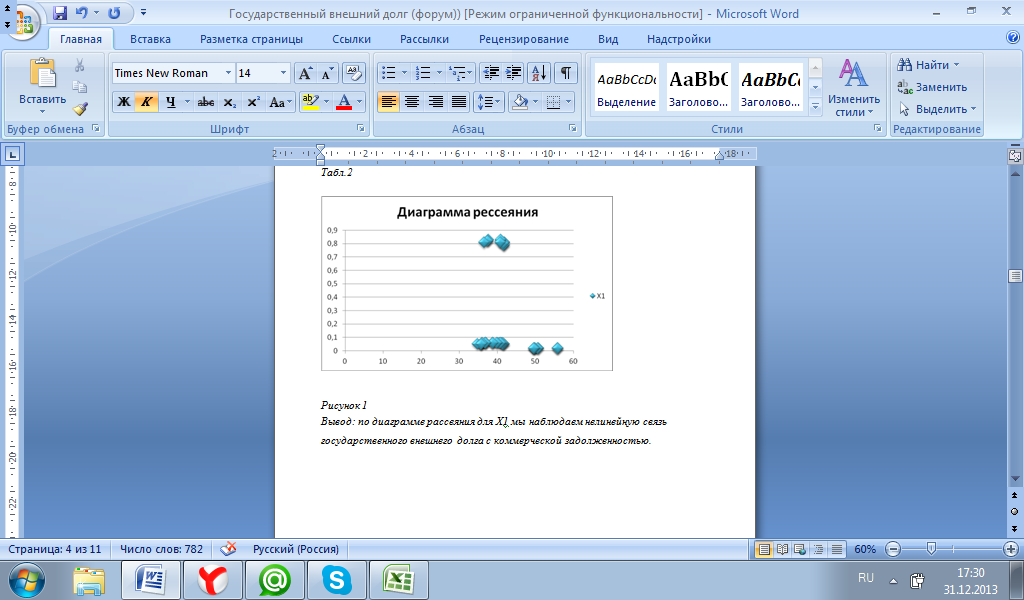
Task: Open the Вид tab
Action: coord(608,39)
